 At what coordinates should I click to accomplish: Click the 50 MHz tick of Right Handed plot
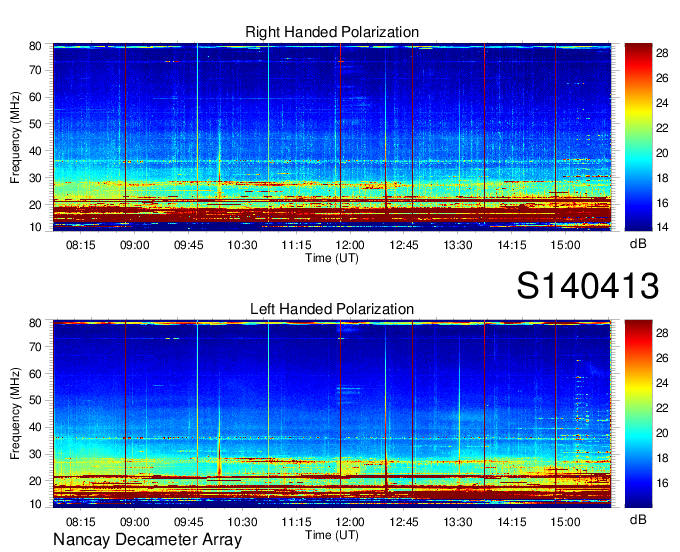point(35,124)
